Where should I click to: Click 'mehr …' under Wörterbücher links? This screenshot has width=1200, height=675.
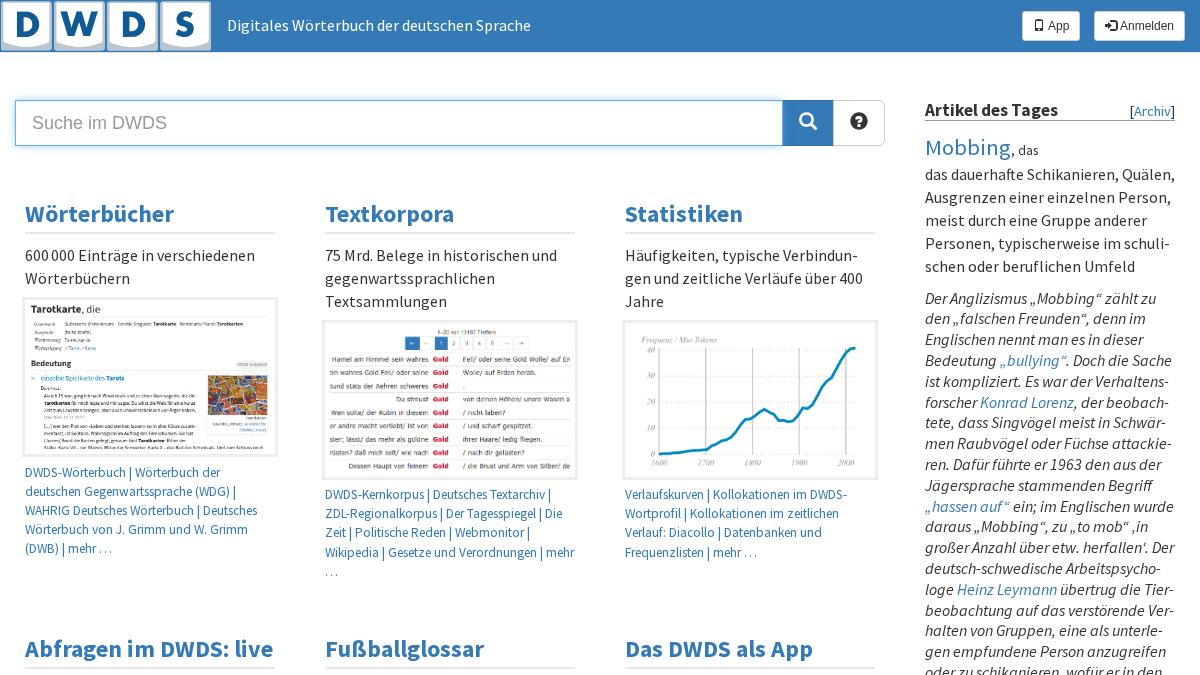click(90, 548)
